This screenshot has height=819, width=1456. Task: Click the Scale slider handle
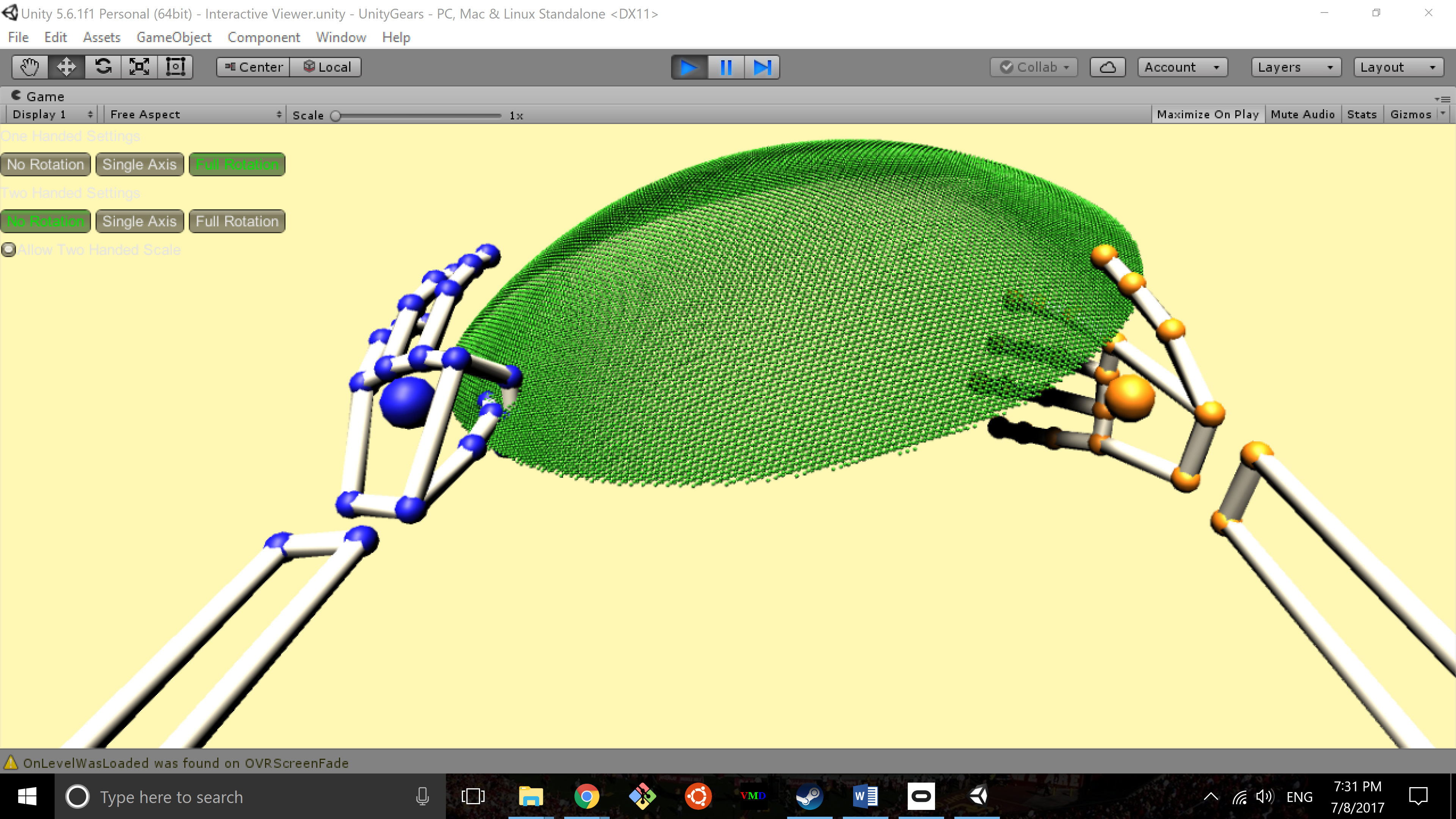[x=336, y=115]
